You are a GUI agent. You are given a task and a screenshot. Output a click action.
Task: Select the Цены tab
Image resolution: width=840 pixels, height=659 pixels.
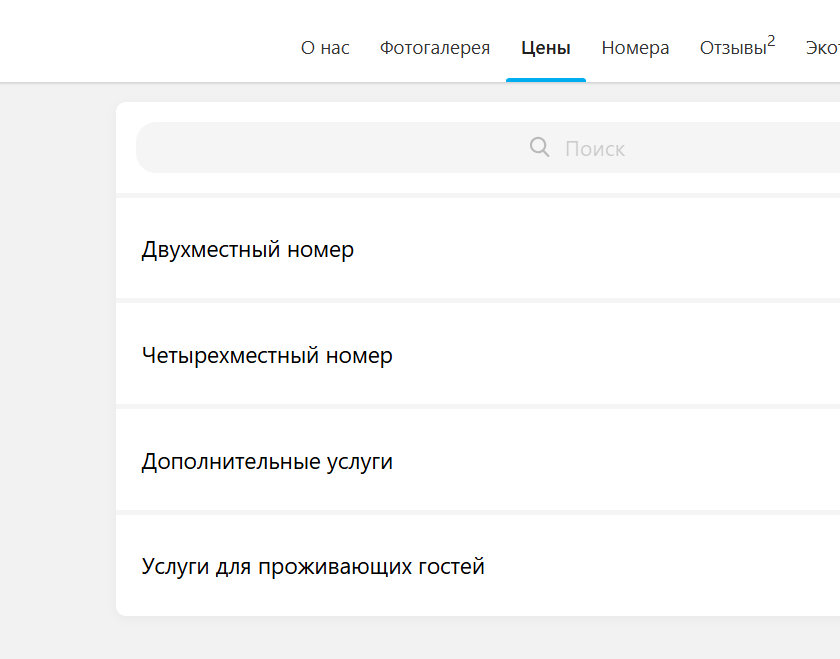coord(545,48)
